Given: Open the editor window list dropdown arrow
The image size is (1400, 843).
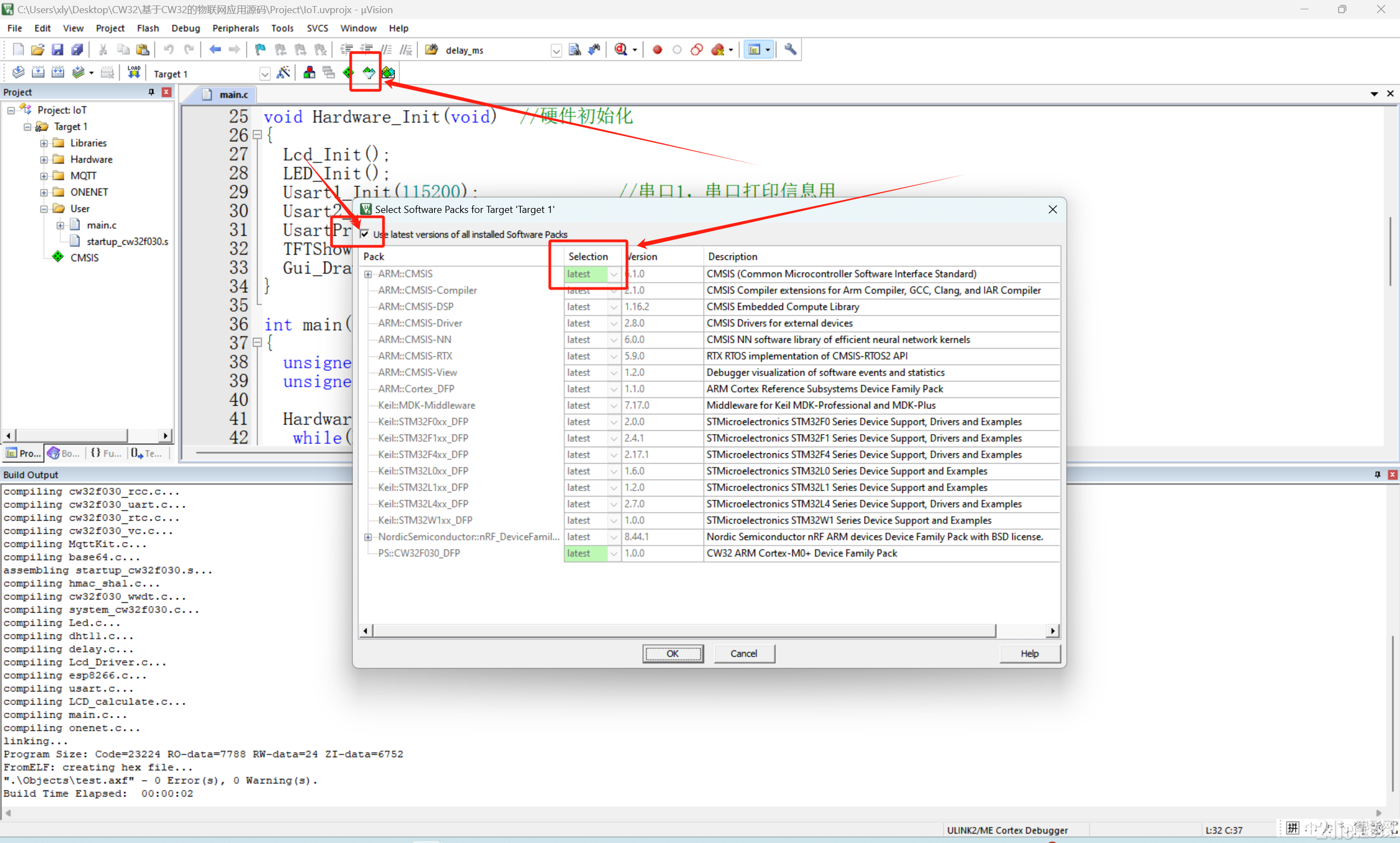Looking at the screenshot, I should (1374, 94).
